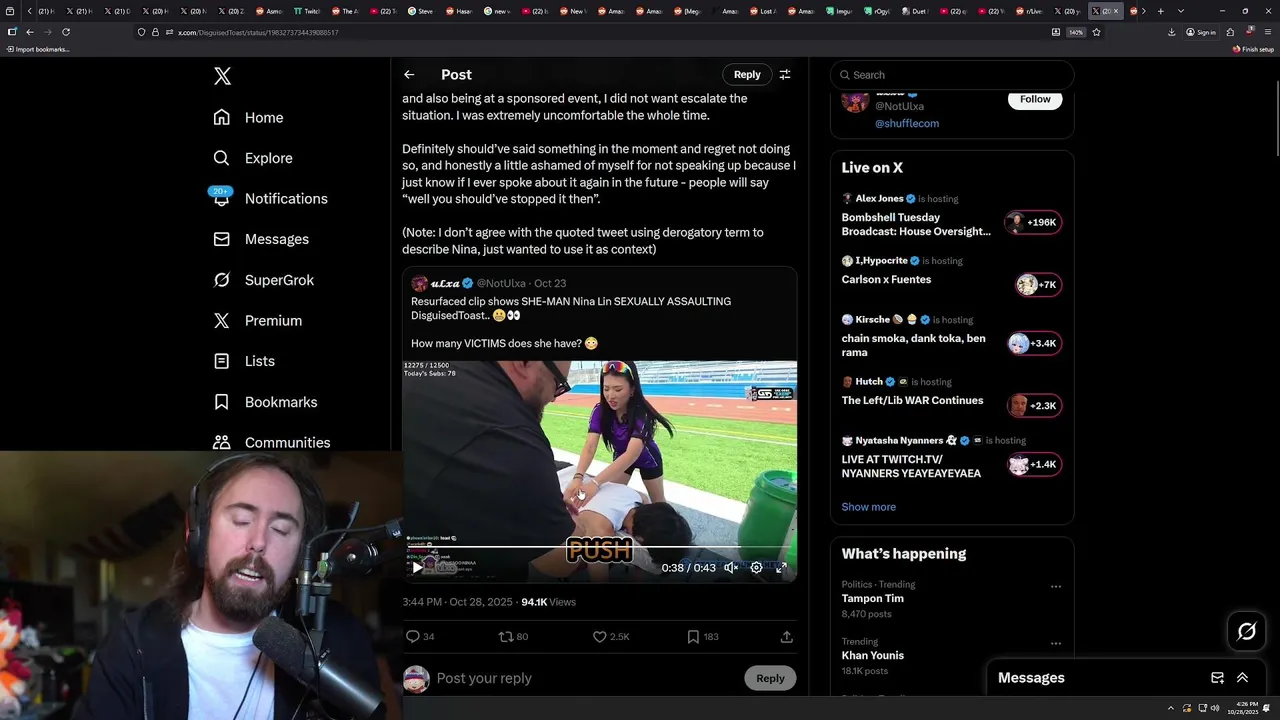
Task: Go back using the Post arrow
Action: (x=409, y=74)
